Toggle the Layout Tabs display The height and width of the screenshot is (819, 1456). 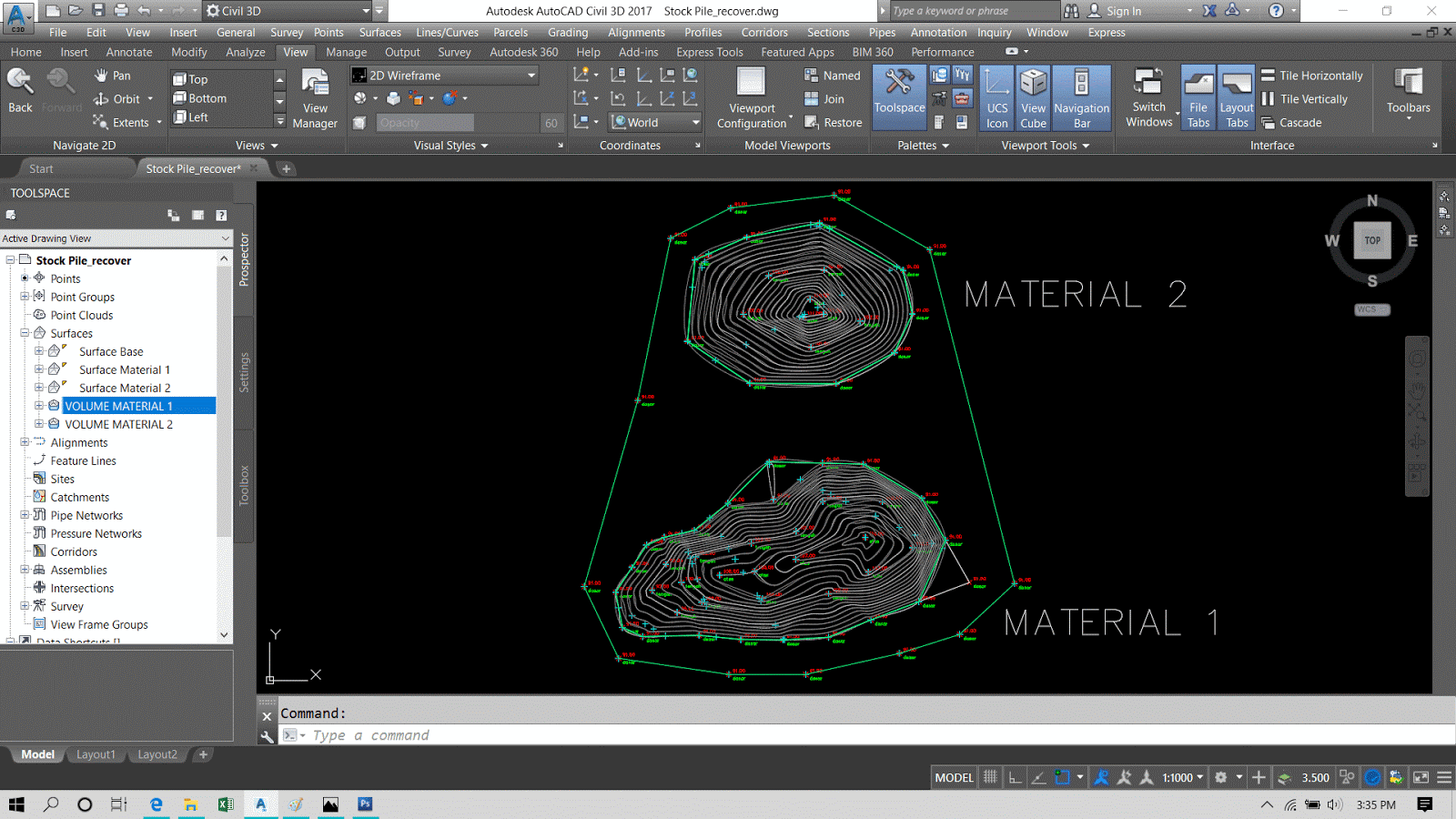(x=1237, y=97)
